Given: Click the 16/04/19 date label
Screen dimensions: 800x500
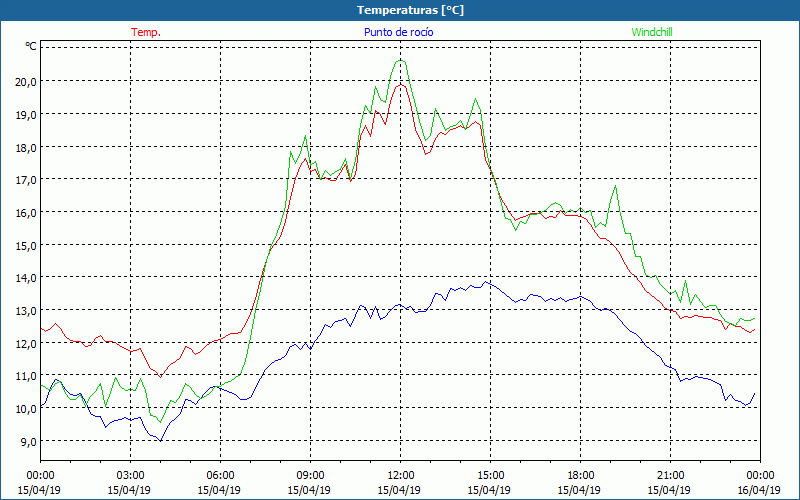Looking at the screenshot, I should (x=759, y=490).
